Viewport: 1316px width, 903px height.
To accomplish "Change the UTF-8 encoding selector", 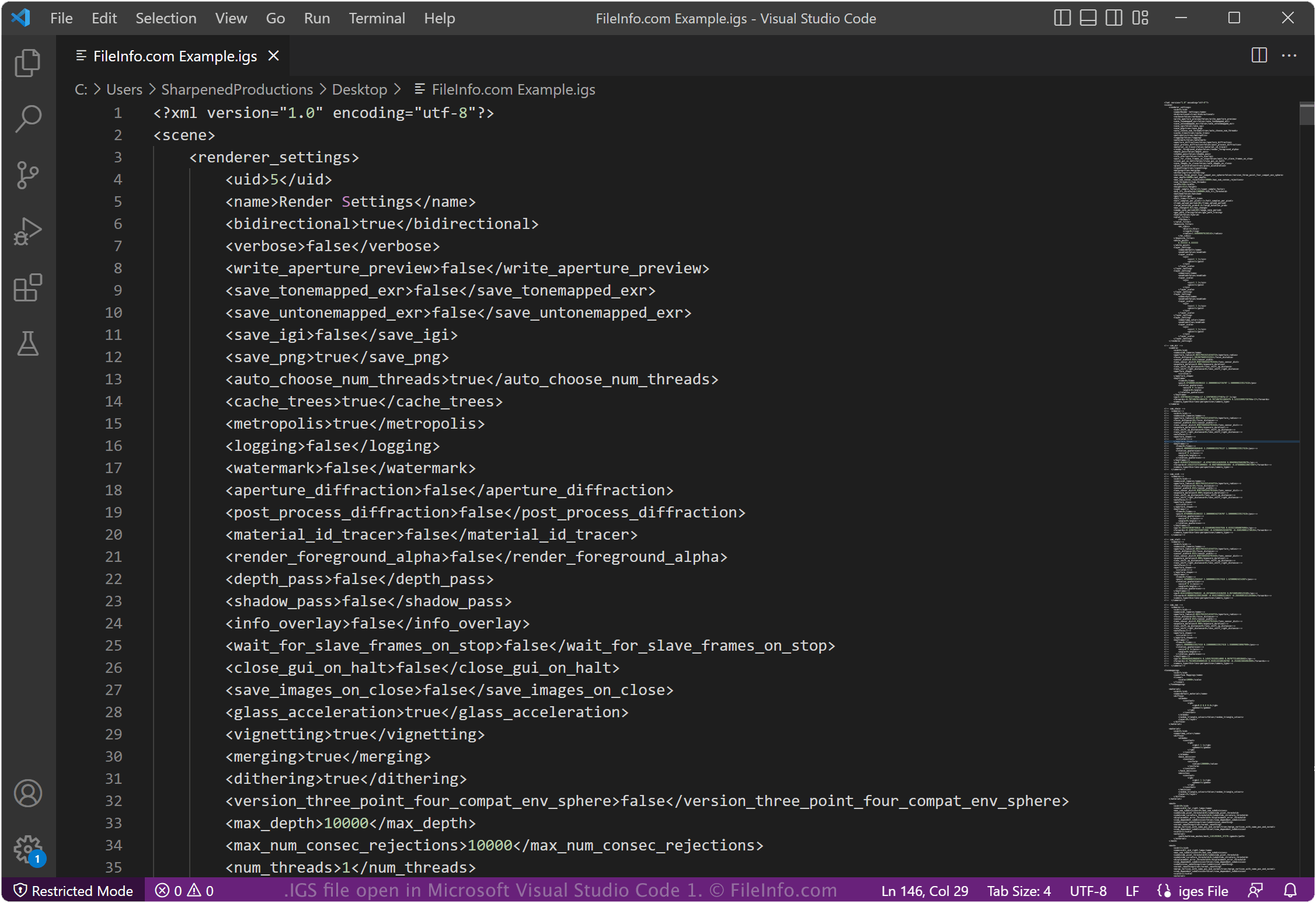I will [x=1088, y=891].
